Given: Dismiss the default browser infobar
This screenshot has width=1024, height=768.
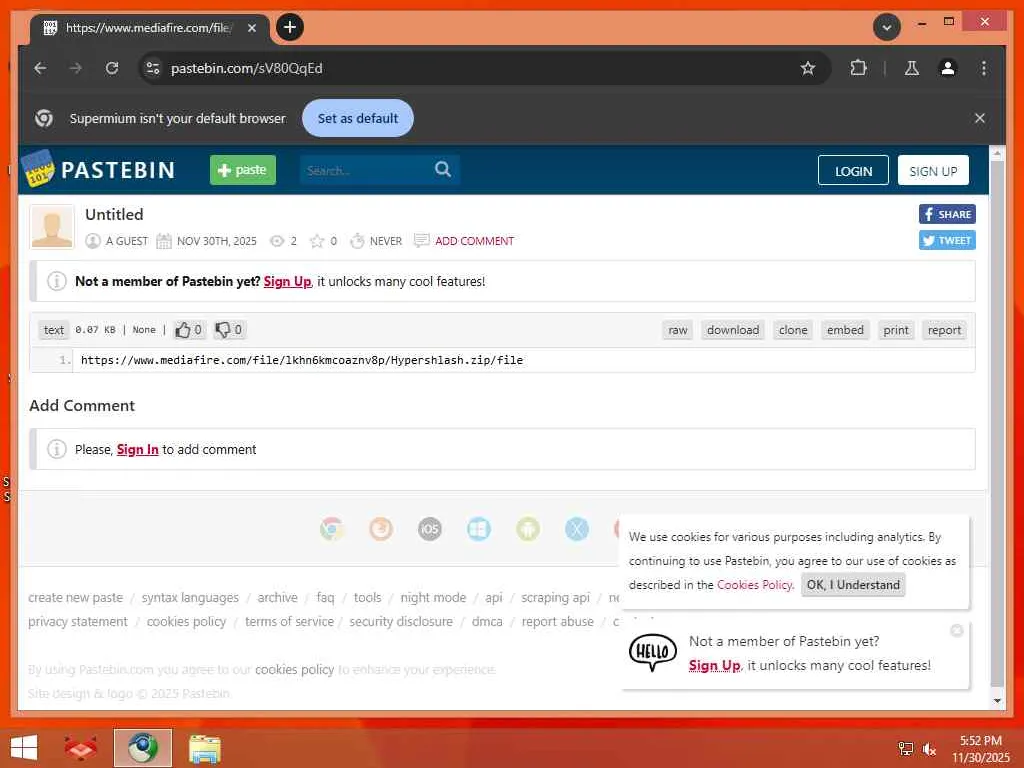Looking at the screenshot, I should tap(980, 118).
